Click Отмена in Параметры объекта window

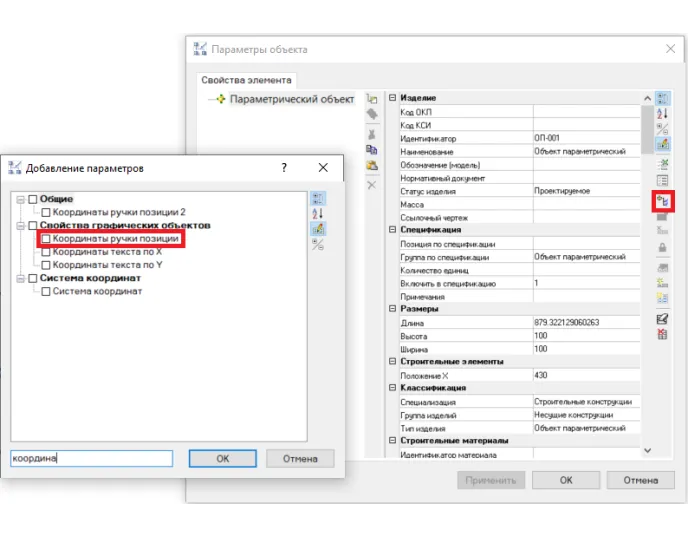641,480
